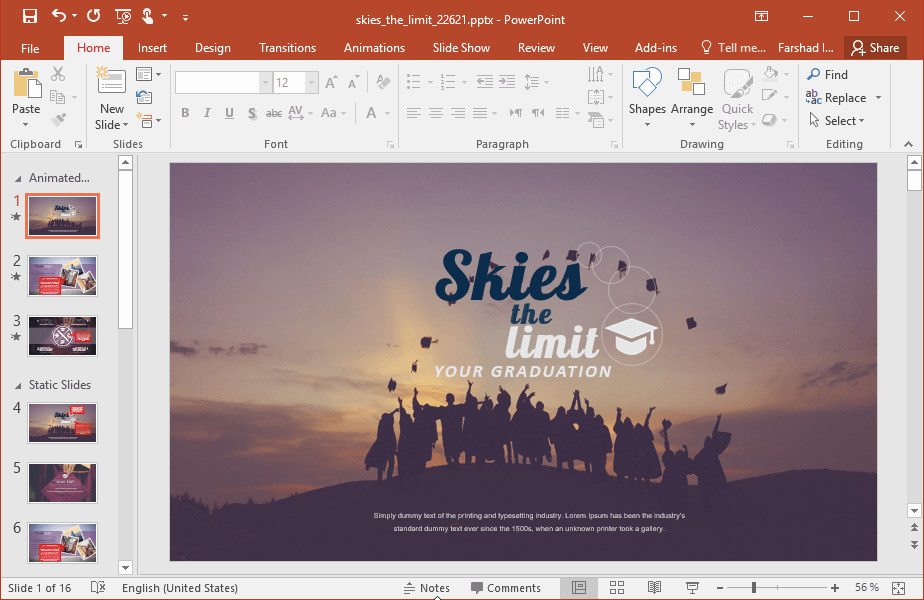The width and height of the screenshot is (924, 600).
Task: Increase list indent level icon
Action: (507, 81)
